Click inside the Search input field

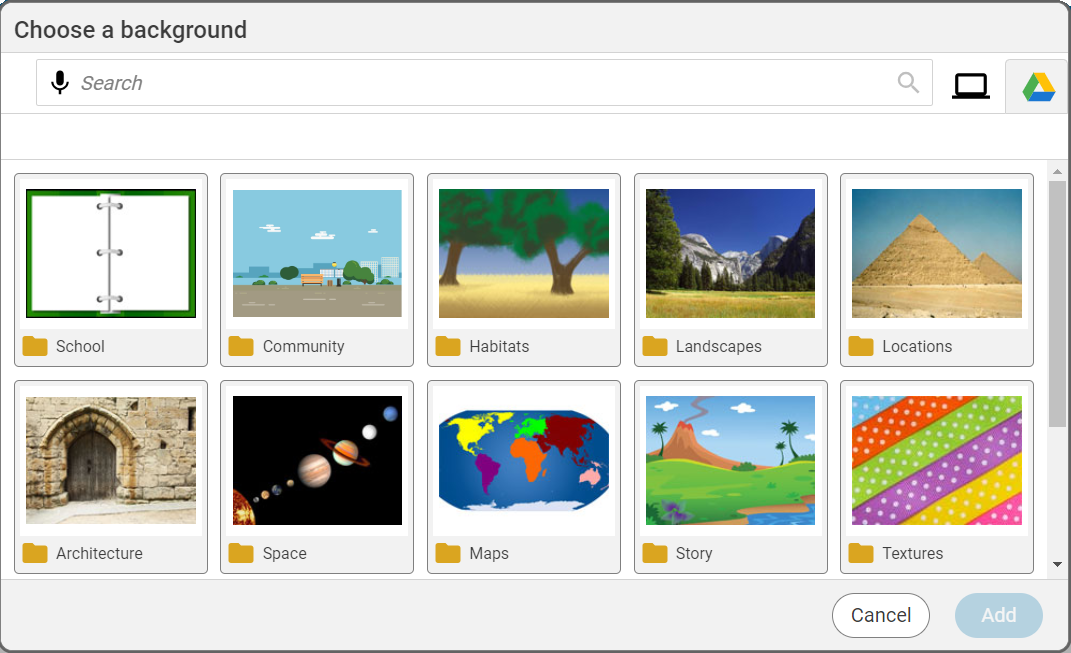[400, 82]
